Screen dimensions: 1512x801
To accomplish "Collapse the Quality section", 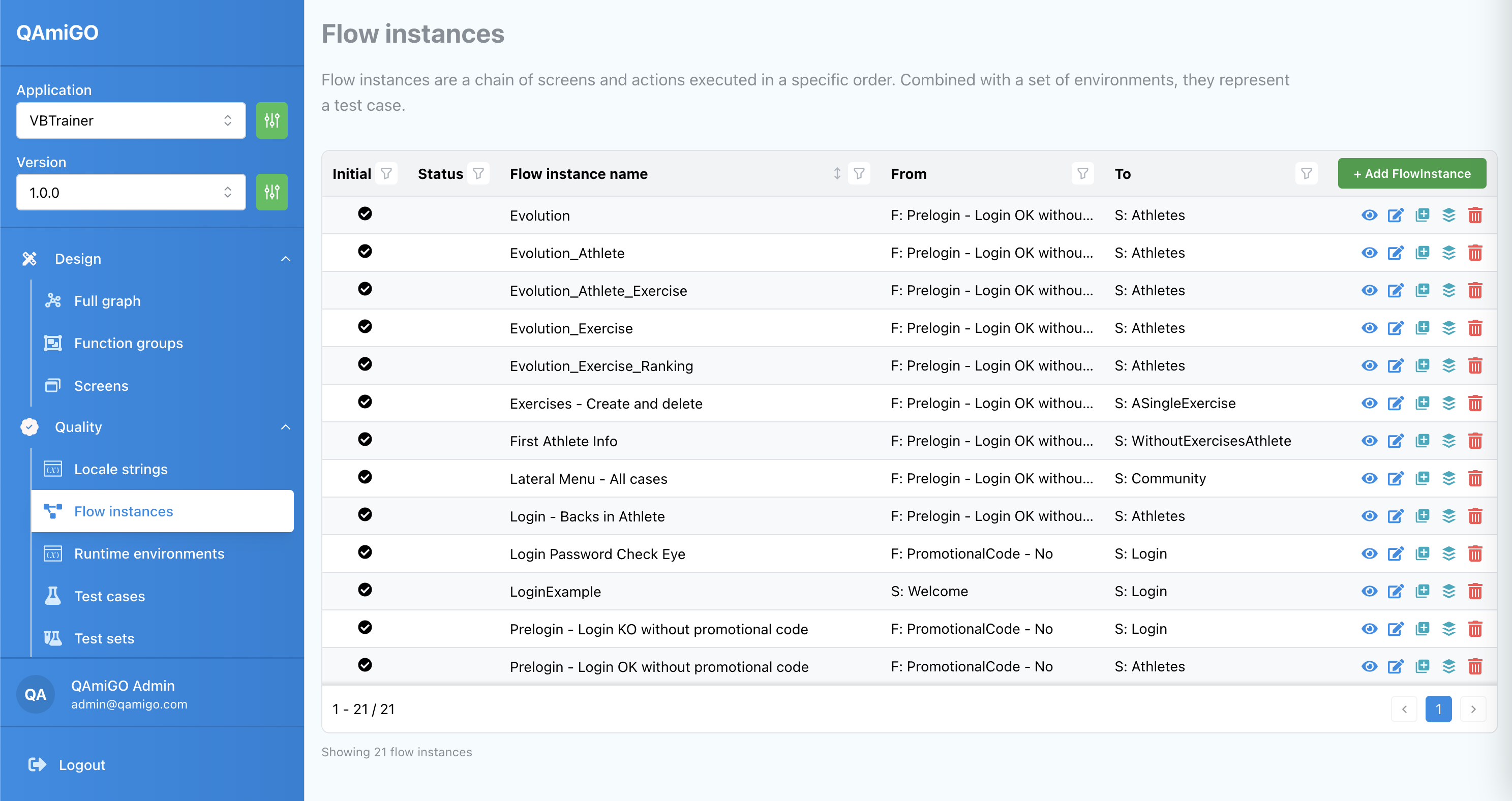I will [x=285, y=427].
